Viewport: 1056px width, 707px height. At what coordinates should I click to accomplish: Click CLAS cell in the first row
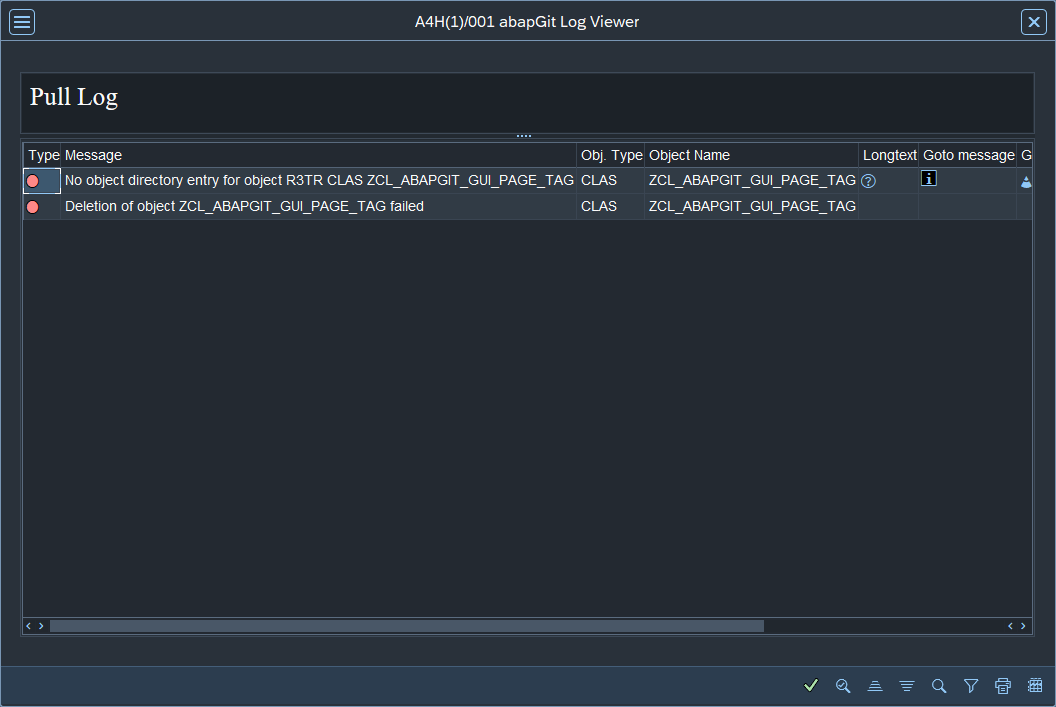click(x=611, y=180)
